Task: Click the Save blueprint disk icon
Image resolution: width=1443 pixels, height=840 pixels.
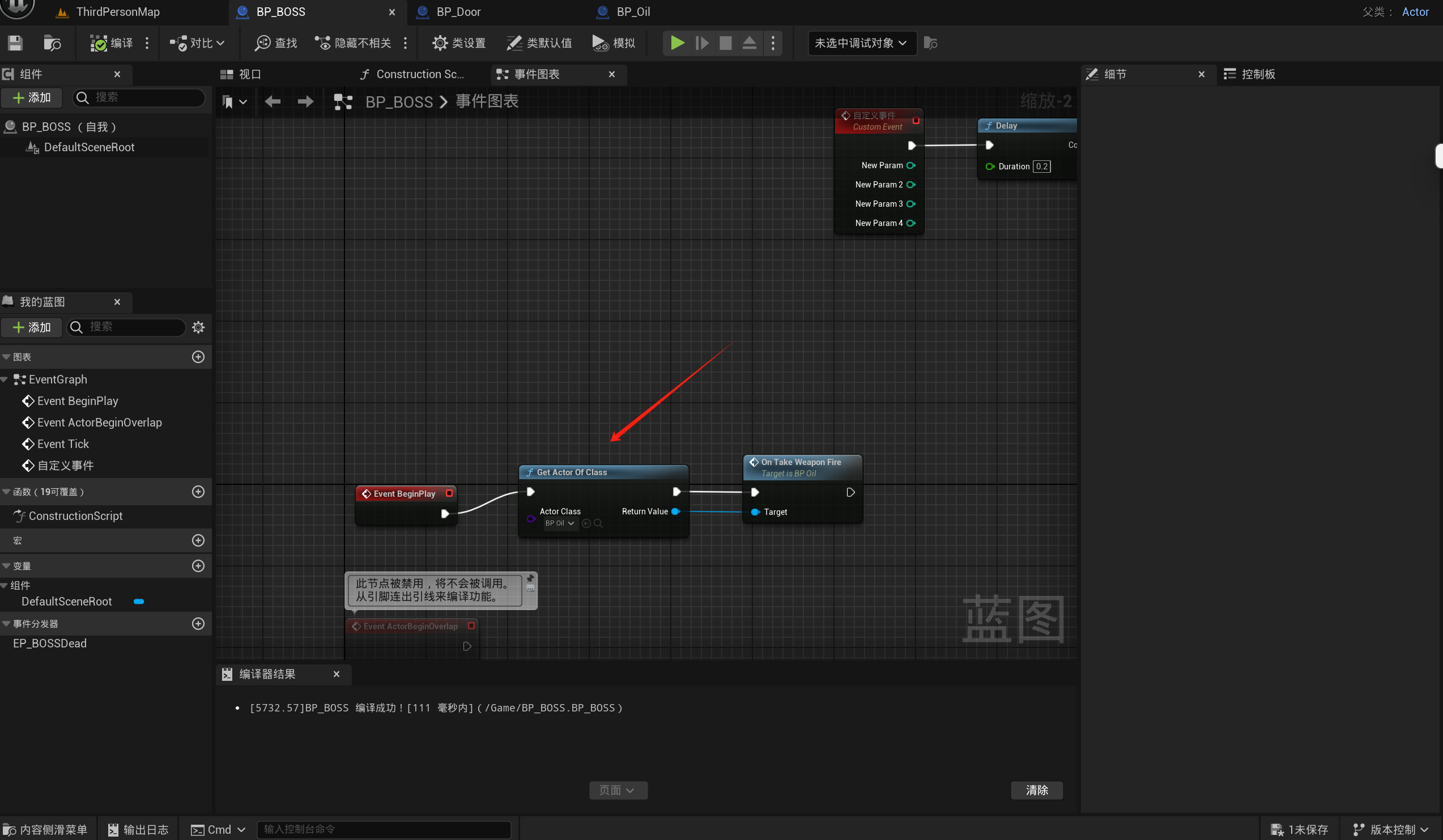Action: point(15,43)
